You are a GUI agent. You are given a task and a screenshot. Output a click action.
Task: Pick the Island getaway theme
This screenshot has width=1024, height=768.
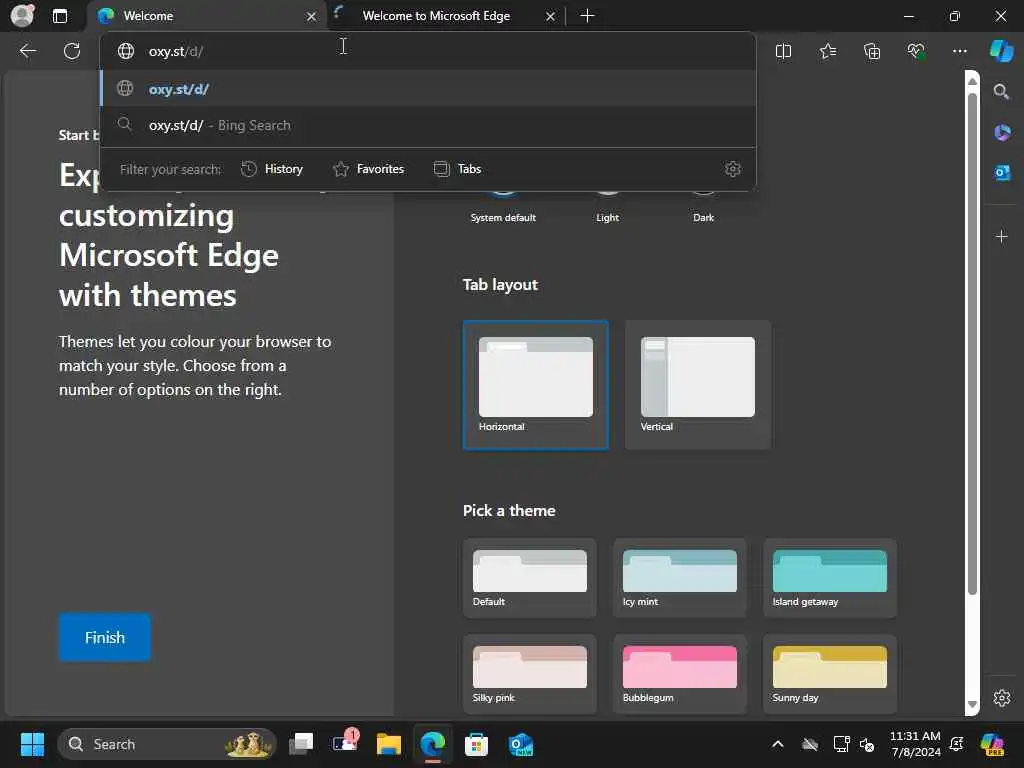pos(829,578)
